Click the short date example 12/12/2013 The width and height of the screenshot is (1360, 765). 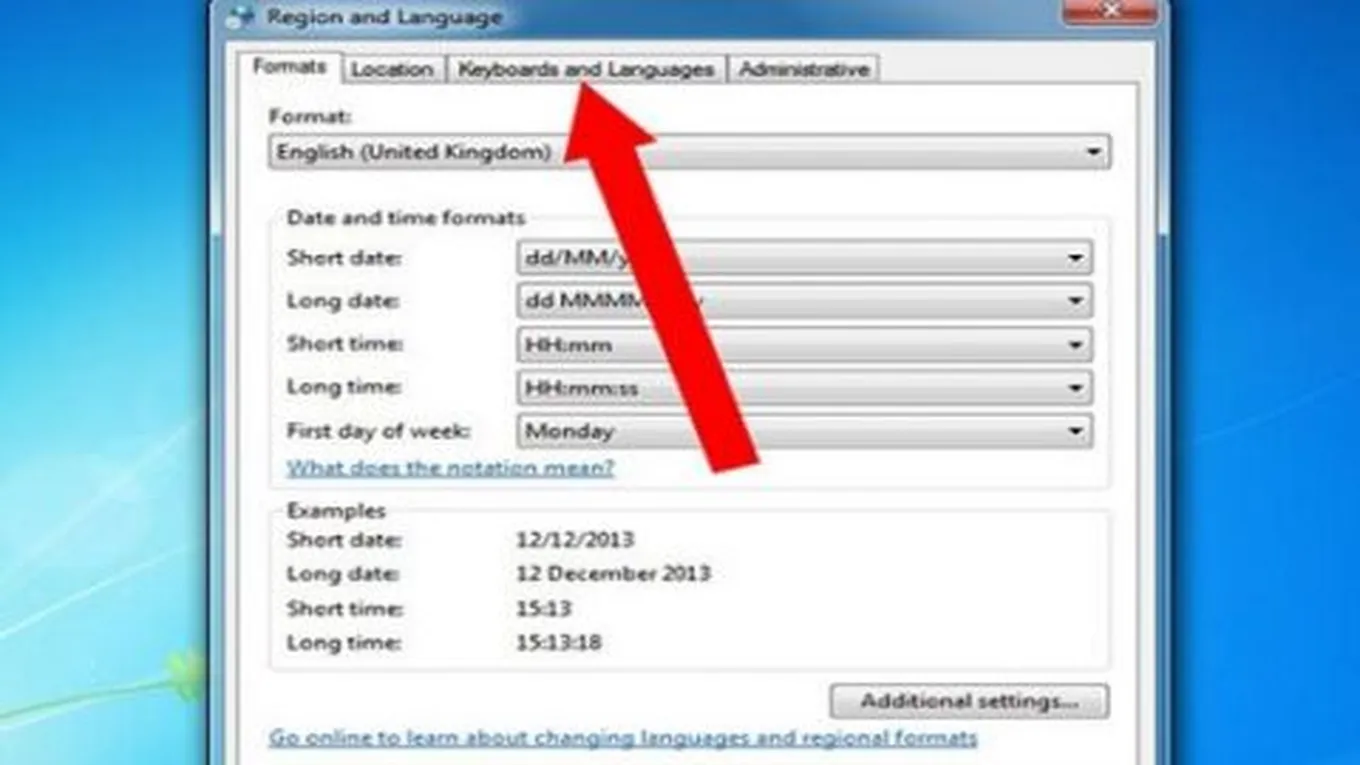574,540
